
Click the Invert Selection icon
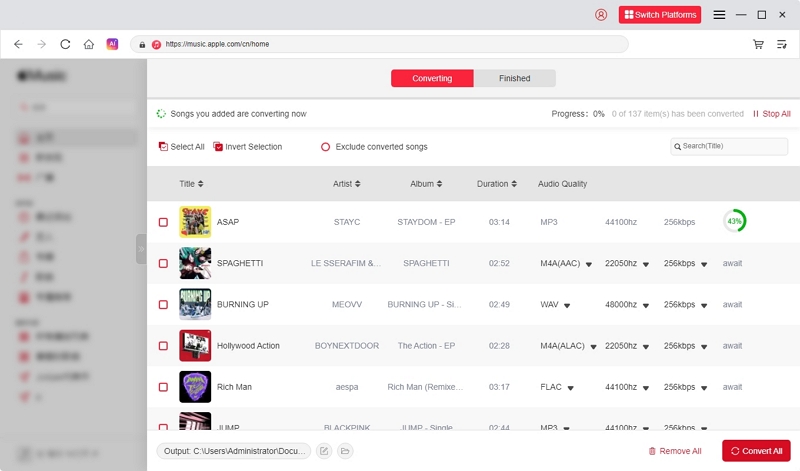[x=218, y=146]
